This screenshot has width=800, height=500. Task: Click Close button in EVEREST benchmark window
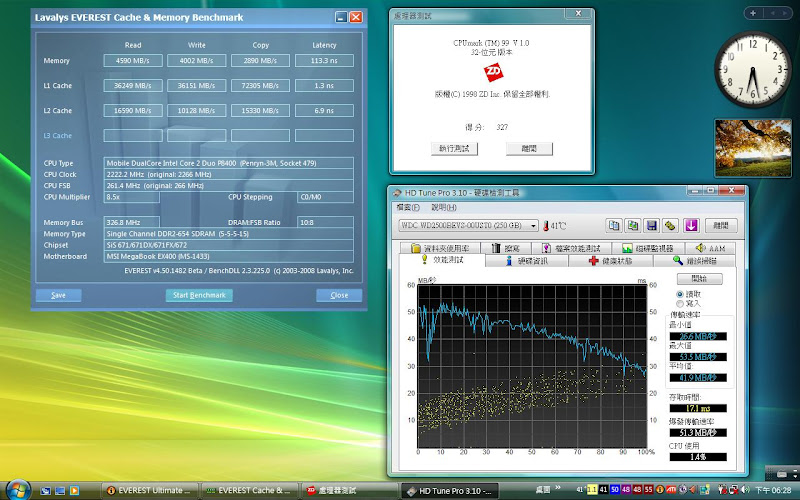[x=339, y=295]
